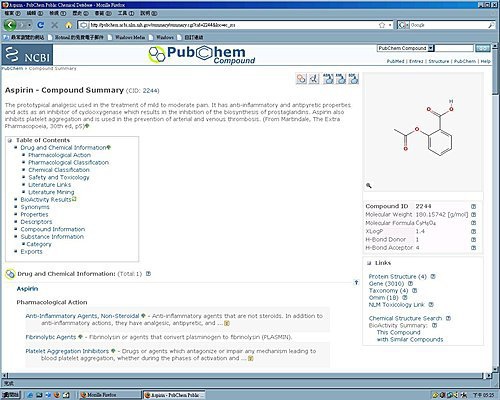Open help icon beside Molecular Formula
This screenshot has height=400, width=500.
coord(473,223)
